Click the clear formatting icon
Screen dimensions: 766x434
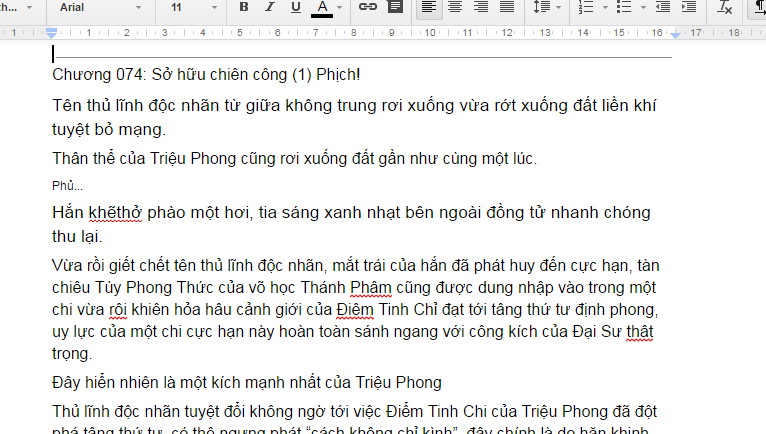726,8
